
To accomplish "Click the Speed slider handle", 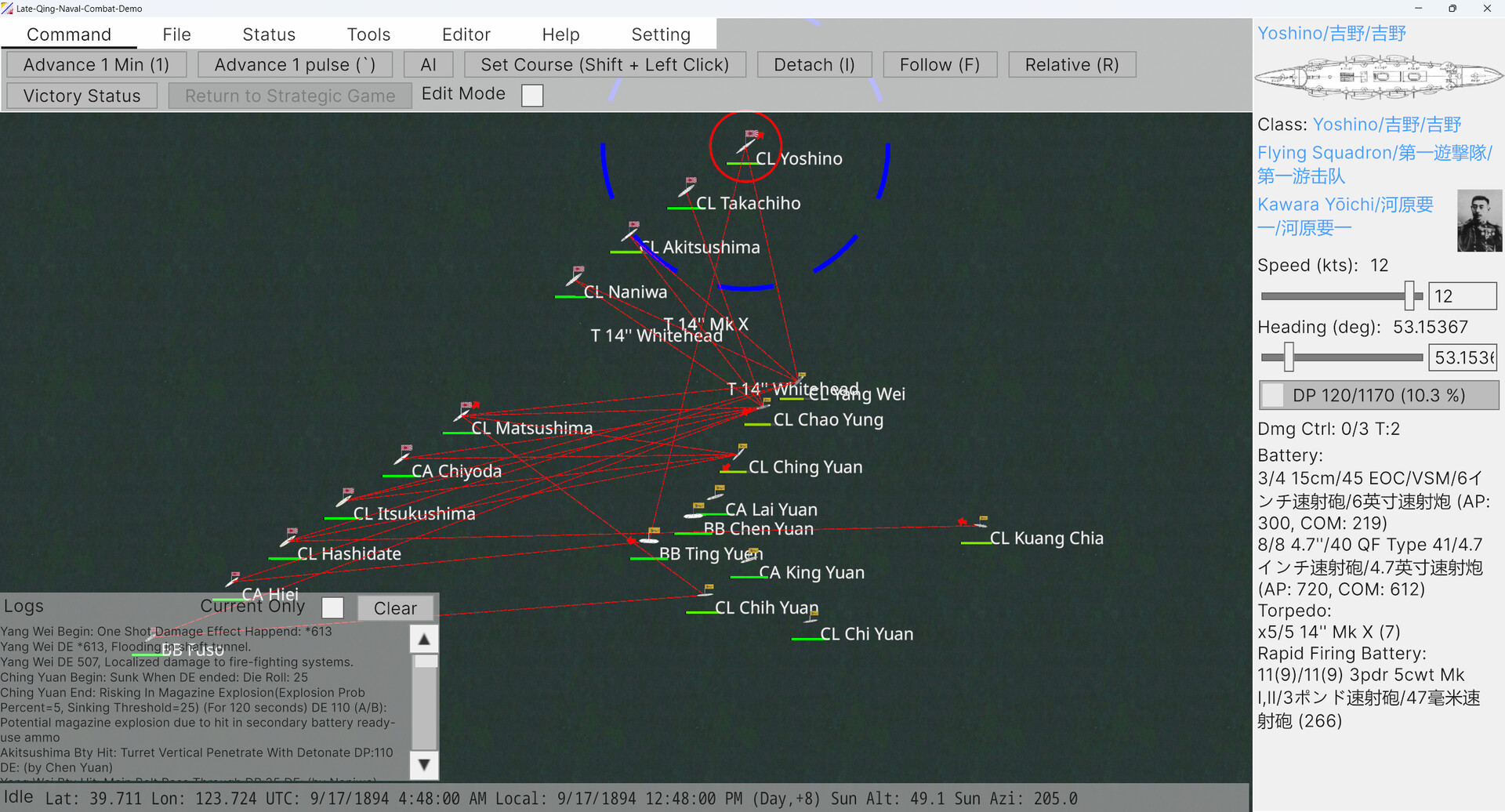I will tap(1409, 296).
